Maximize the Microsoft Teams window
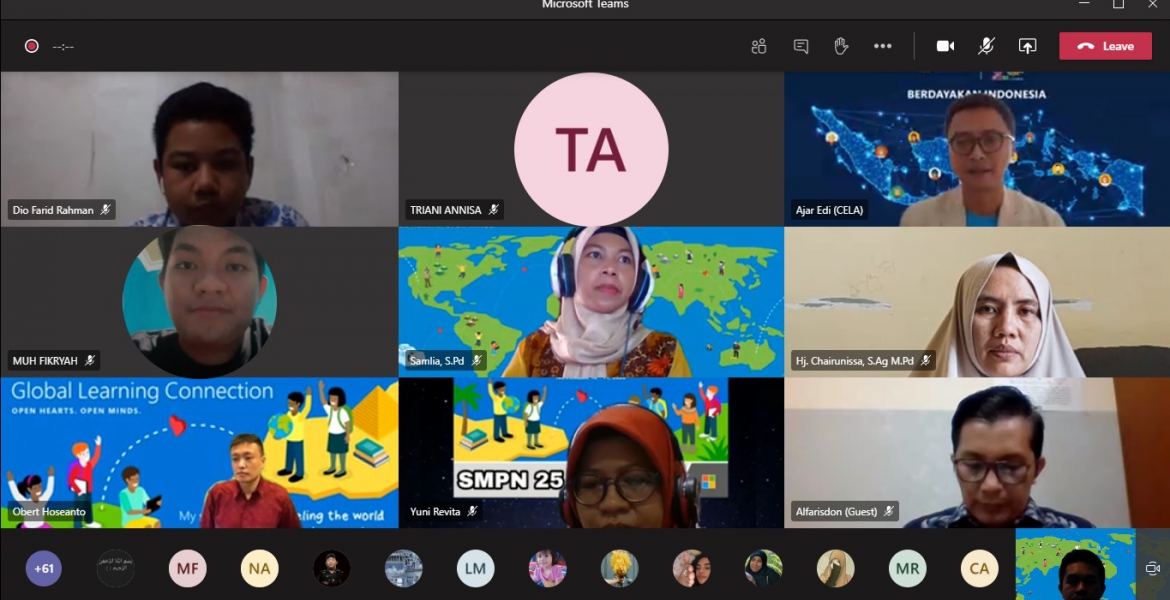1170x600 pixels. pos(1118,4)
